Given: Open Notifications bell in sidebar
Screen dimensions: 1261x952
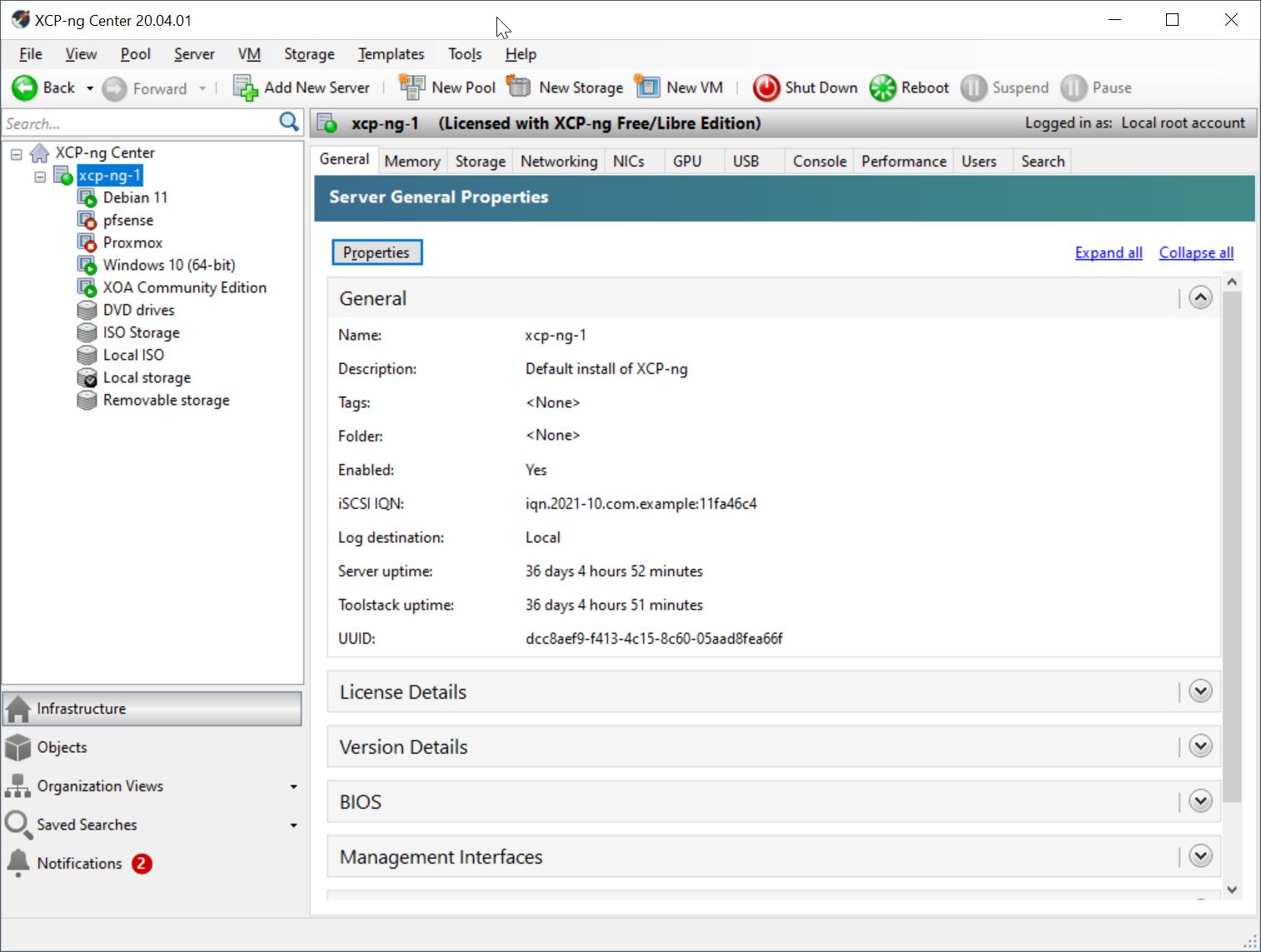Looking at the screenshot, I should click(18, 863).
